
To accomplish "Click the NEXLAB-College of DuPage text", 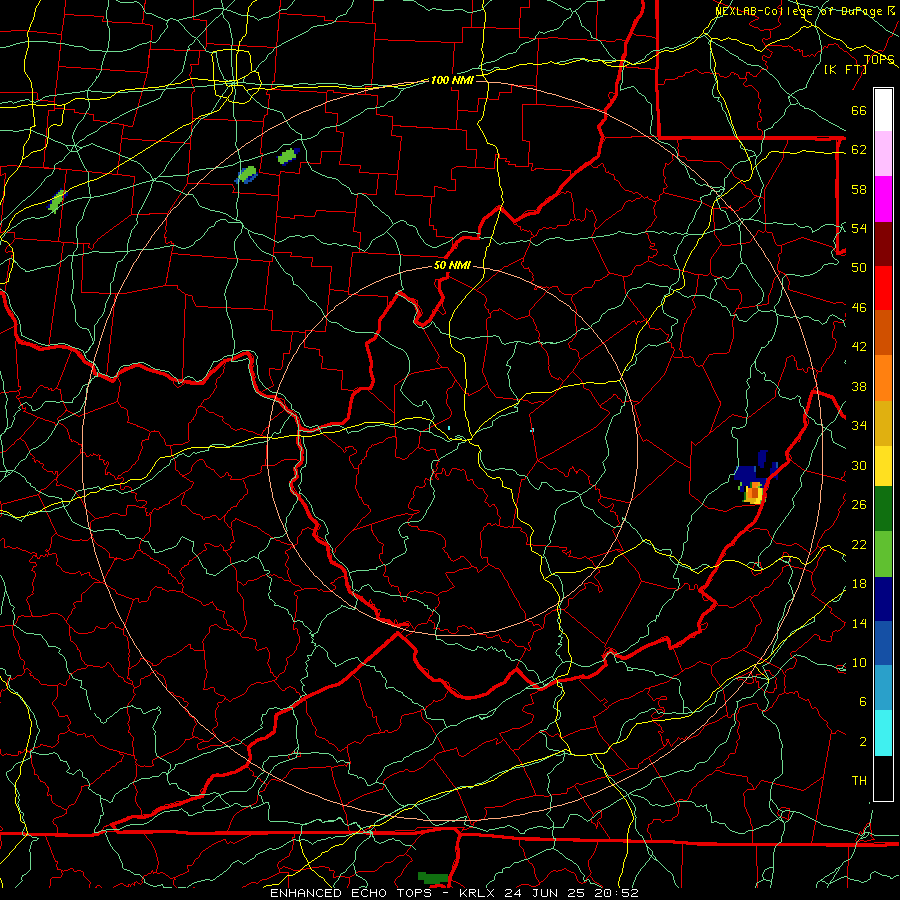I will [x=801, y=11].
